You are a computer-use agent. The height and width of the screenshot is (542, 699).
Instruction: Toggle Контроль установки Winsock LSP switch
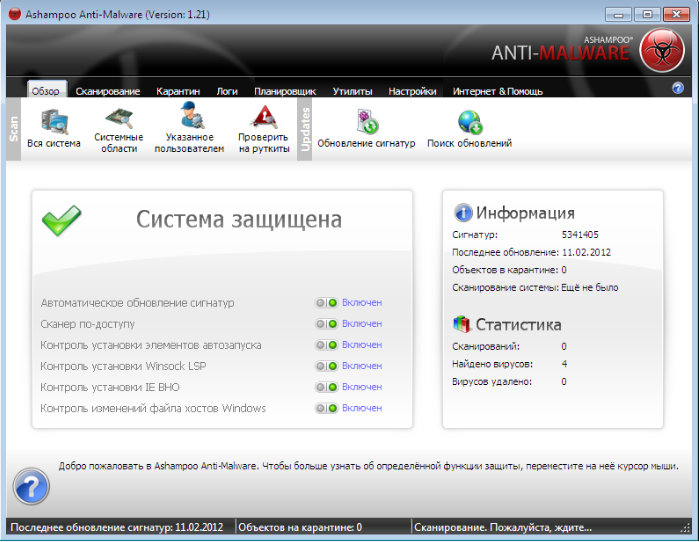pyautogui.click(x=326, y=366)
